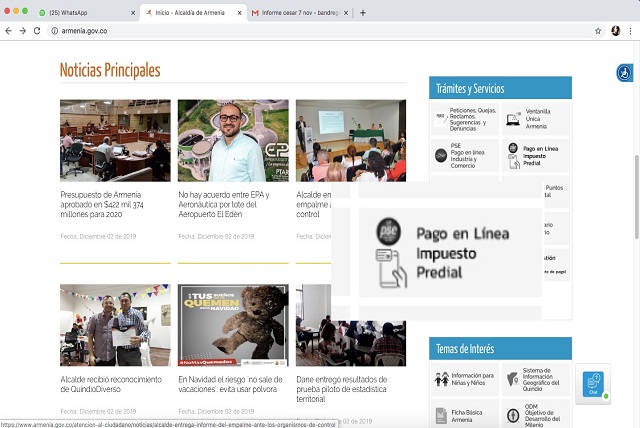Screen dimensions: 640x428
Task: Open the Dane meeting room photo
Action: pyautogui.click(x=351, y=344)
